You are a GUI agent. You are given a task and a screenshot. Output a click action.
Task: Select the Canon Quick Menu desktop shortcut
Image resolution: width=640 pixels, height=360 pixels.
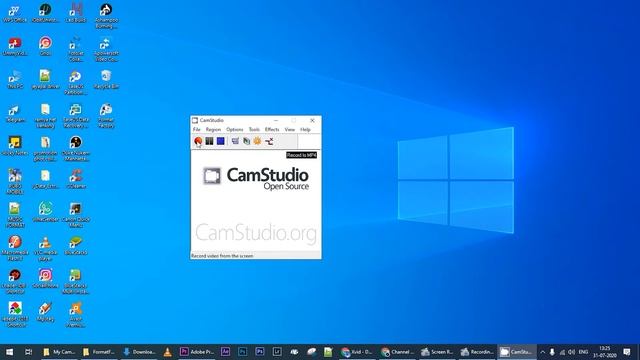[76, 215]
